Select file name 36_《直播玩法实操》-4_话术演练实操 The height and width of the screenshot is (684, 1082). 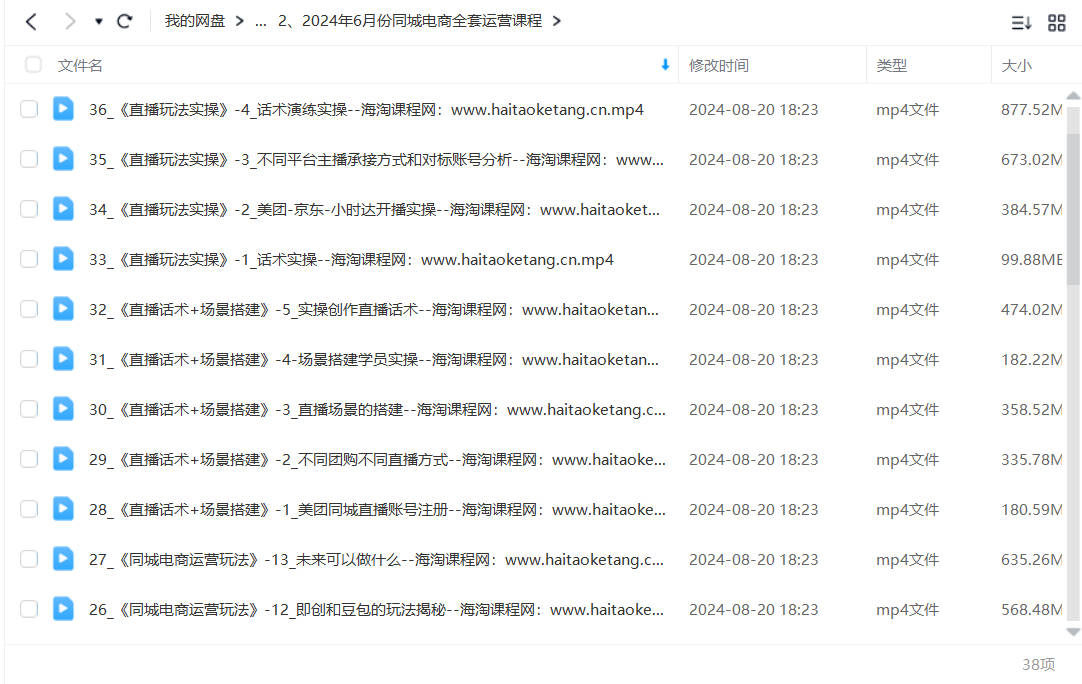point(366,110)
